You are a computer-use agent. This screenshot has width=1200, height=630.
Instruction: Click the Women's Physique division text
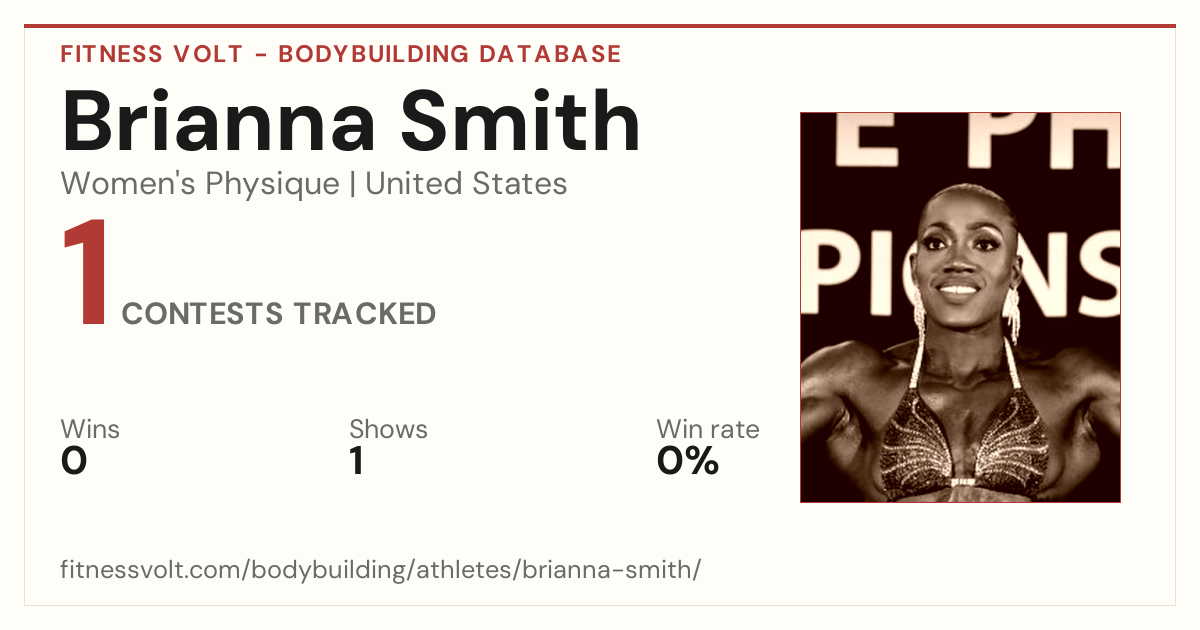click(x=200, y=184)
